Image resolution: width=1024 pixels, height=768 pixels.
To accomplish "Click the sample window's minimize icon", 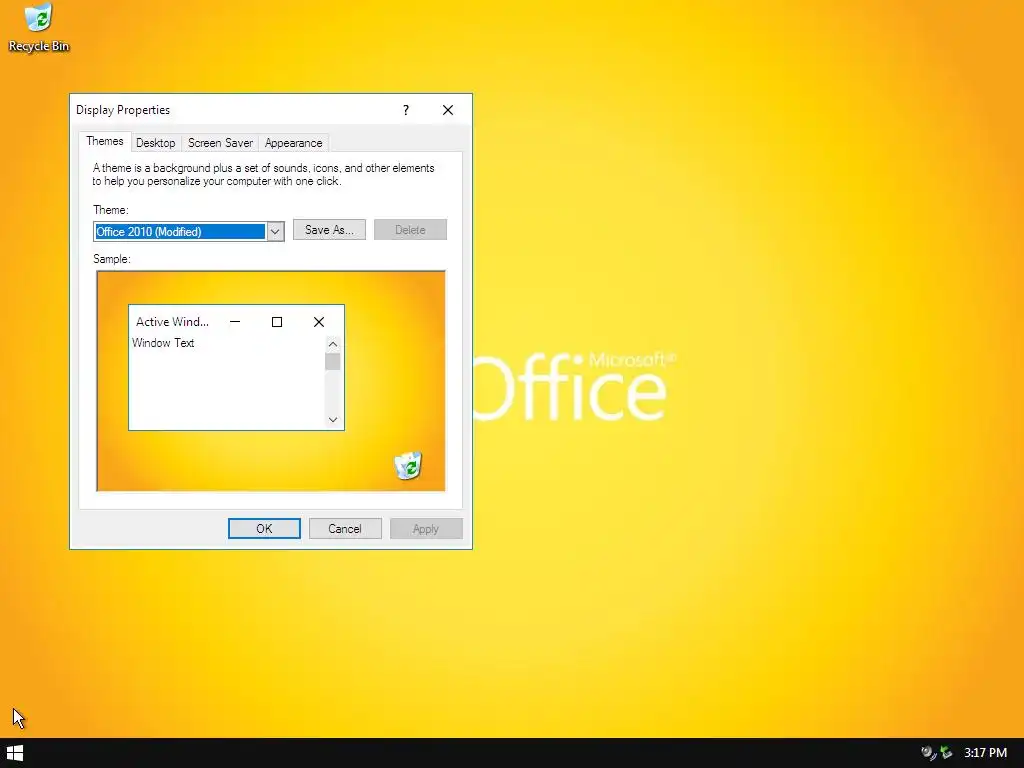I will pos(235,322).
